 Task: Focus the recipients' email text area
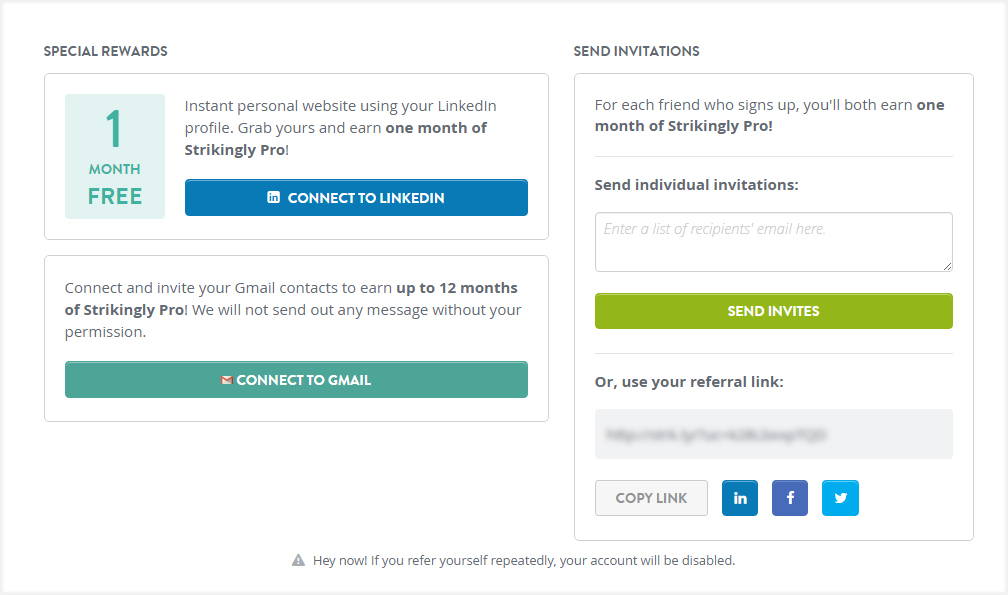[x=773, y=242]
